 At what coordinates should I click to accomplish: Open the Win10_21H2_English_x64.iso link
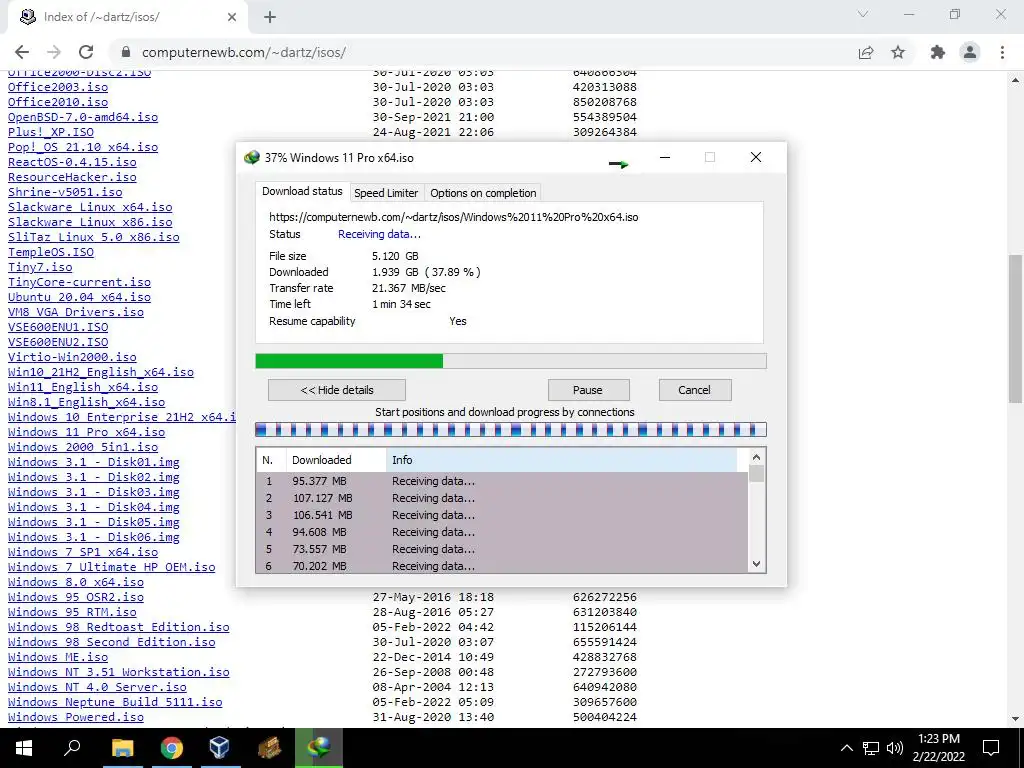101,372
